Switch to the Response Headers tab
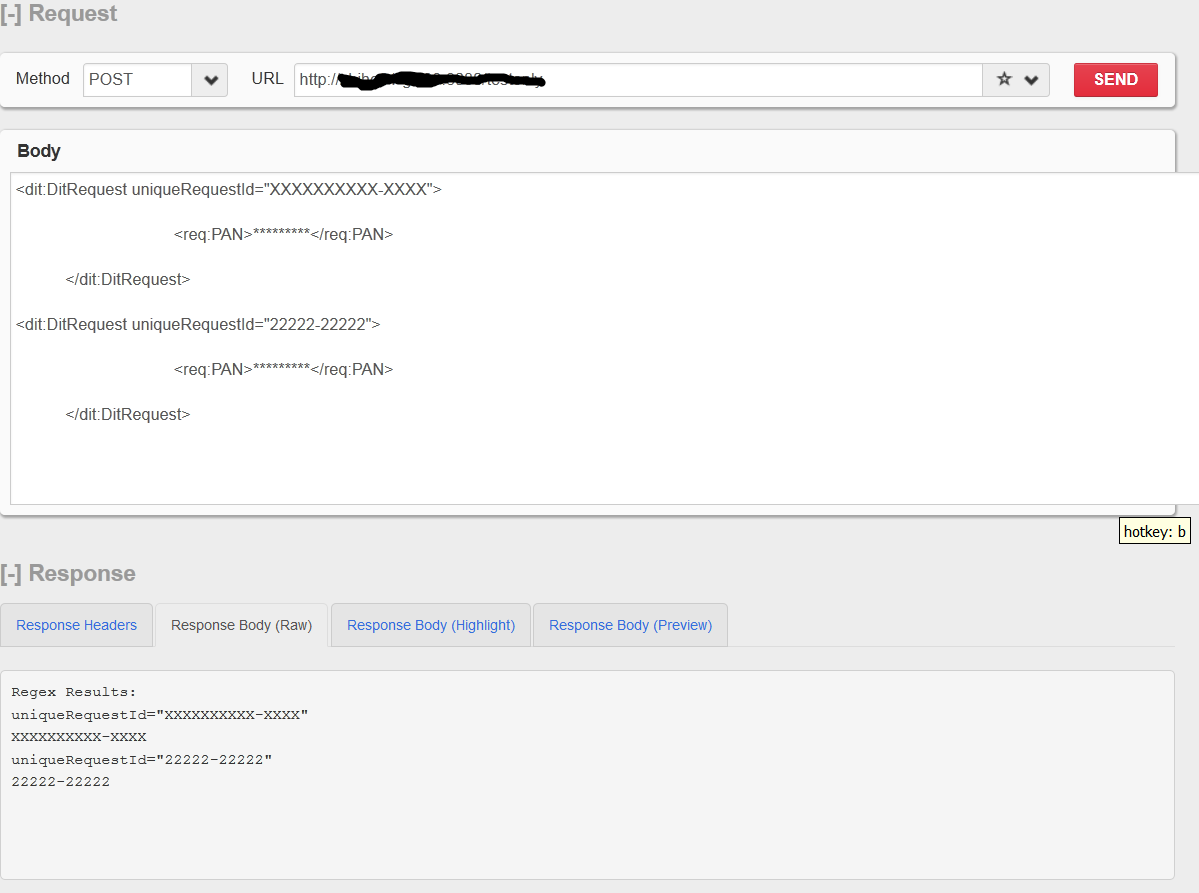Image resolution: width=1199 pixels, height=893 pixels. pyautogui.click(x=76, y=624)
